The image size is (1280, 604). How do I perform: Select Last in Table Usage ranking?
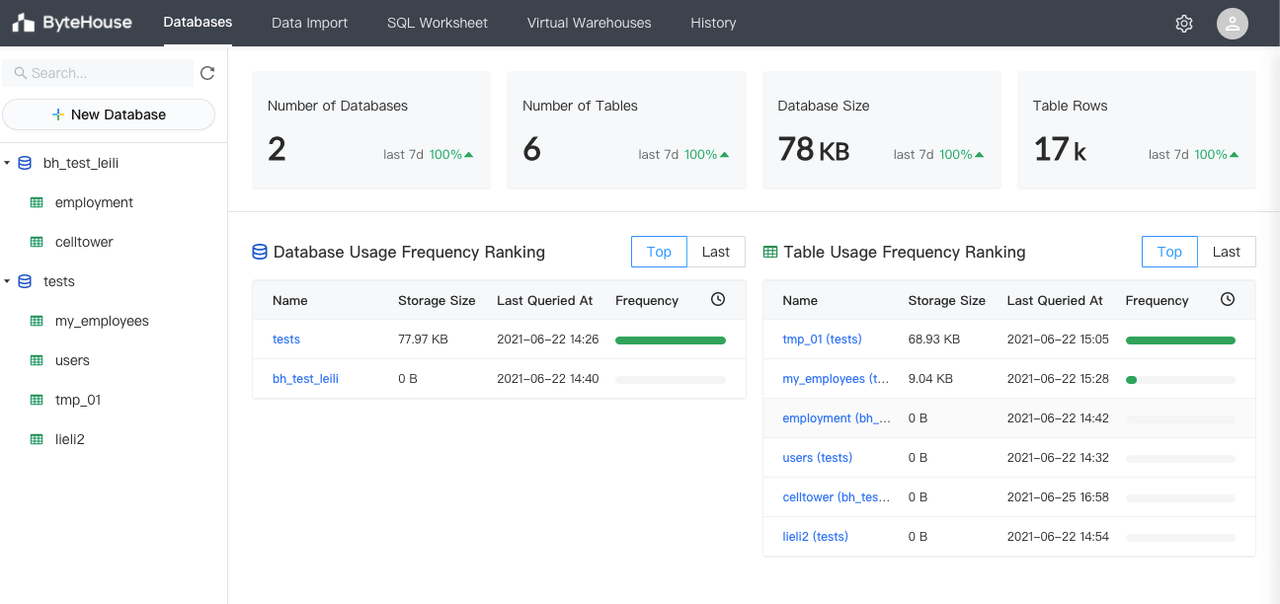coord(1226,252)
